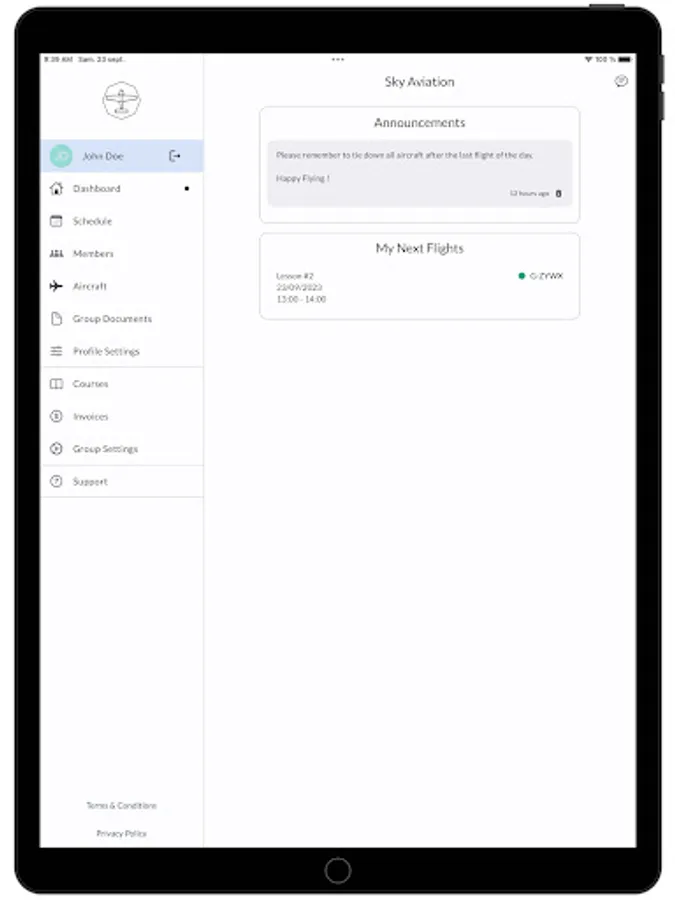675x900 pixels.
Task: Select the John Doe profile row
Action: point(122,156)
